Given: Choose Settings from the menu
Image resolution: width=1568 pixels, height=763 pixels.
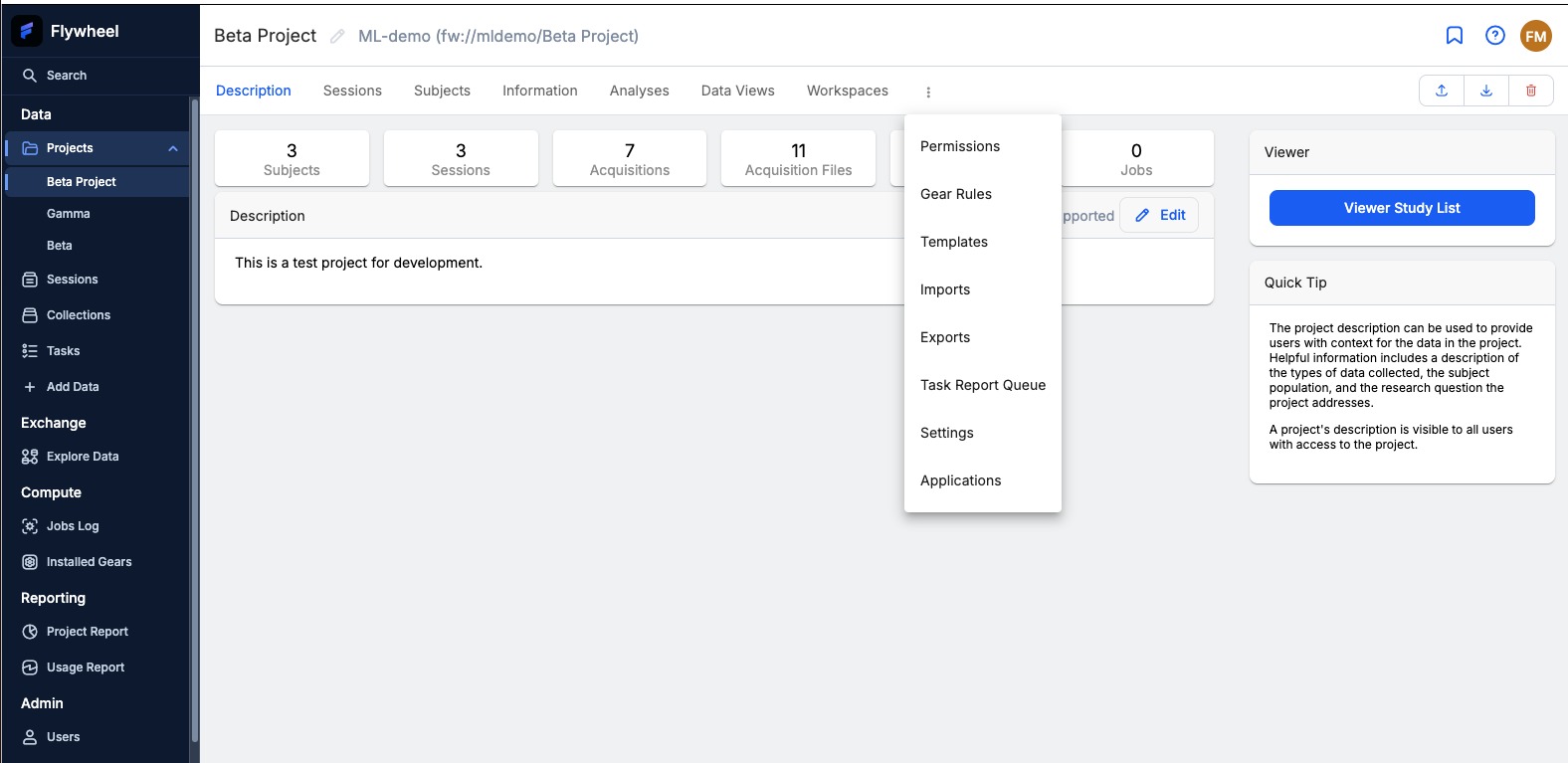Looking at the screenshot, I should pyautogui.click(x=983, y=433).
